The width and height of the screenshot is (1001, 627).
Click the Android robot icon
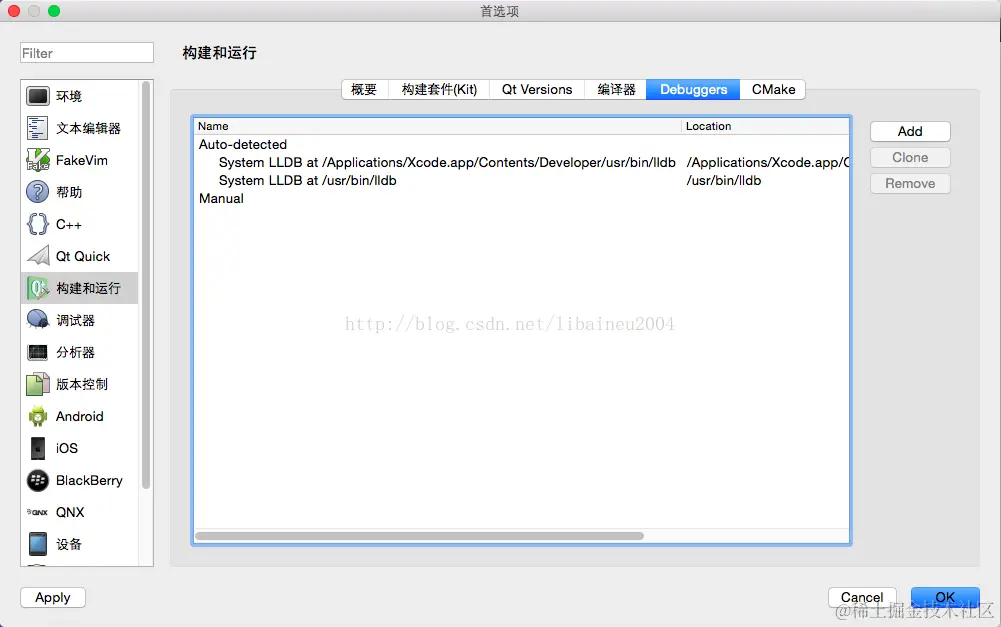[x=38, y=416]
